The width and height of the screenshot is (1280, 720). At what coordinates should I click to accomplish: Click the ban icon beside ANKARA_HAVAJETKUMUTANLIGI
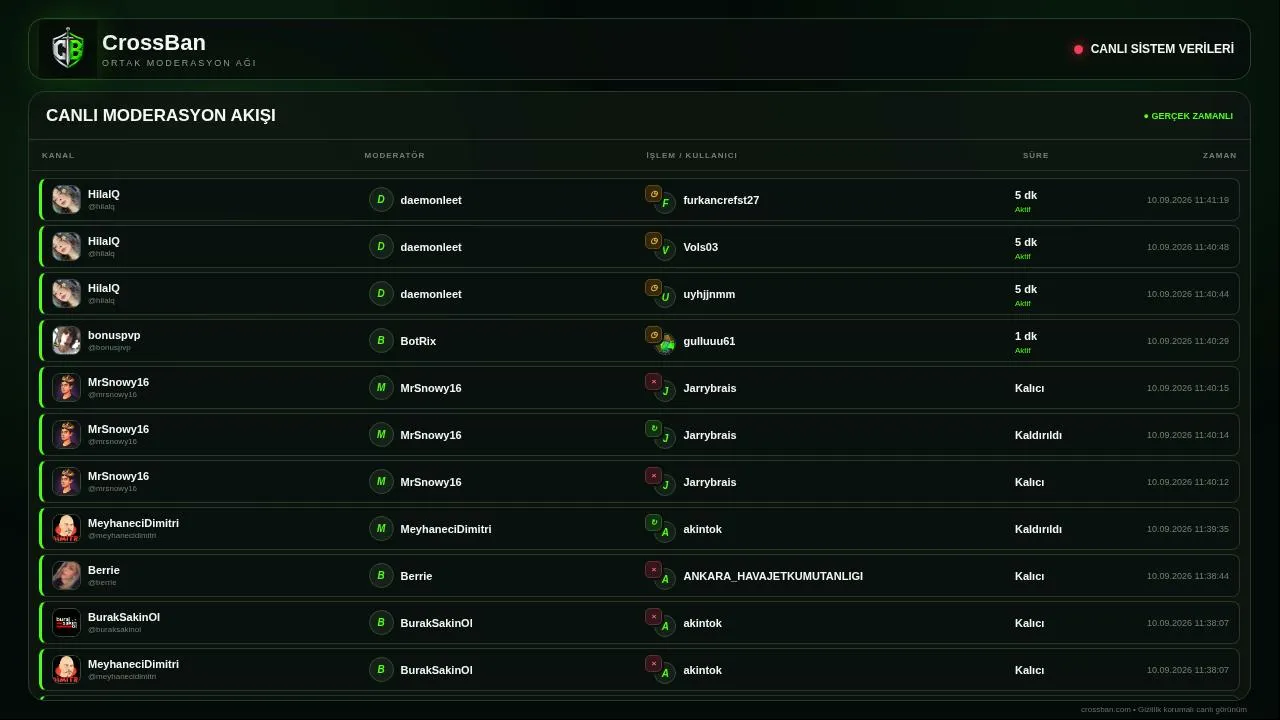[x=653, y=570]
